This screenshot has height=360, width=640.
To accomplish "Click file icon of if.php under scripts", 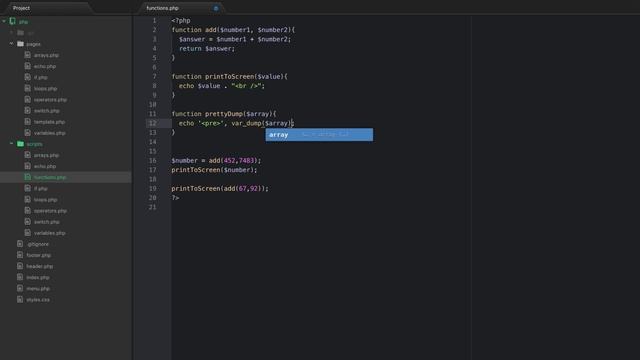I will click(x=28, y=188).
